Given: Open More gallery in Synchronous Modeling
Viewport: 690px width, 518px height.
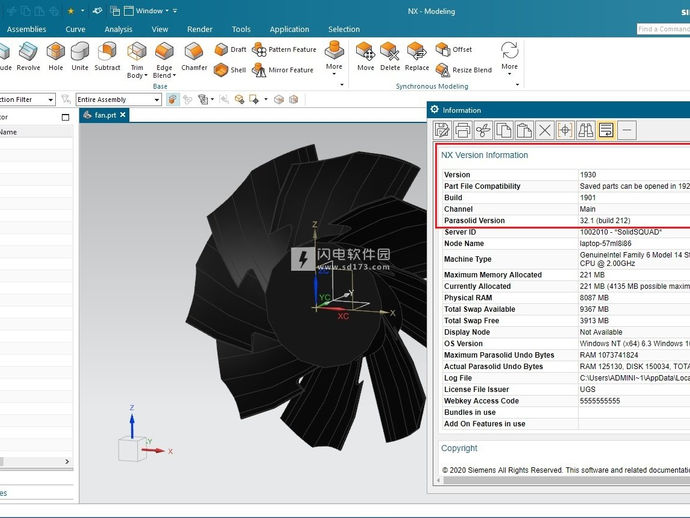Looking at the screenshot, I should pyautogui.click(x=510, y=56).
